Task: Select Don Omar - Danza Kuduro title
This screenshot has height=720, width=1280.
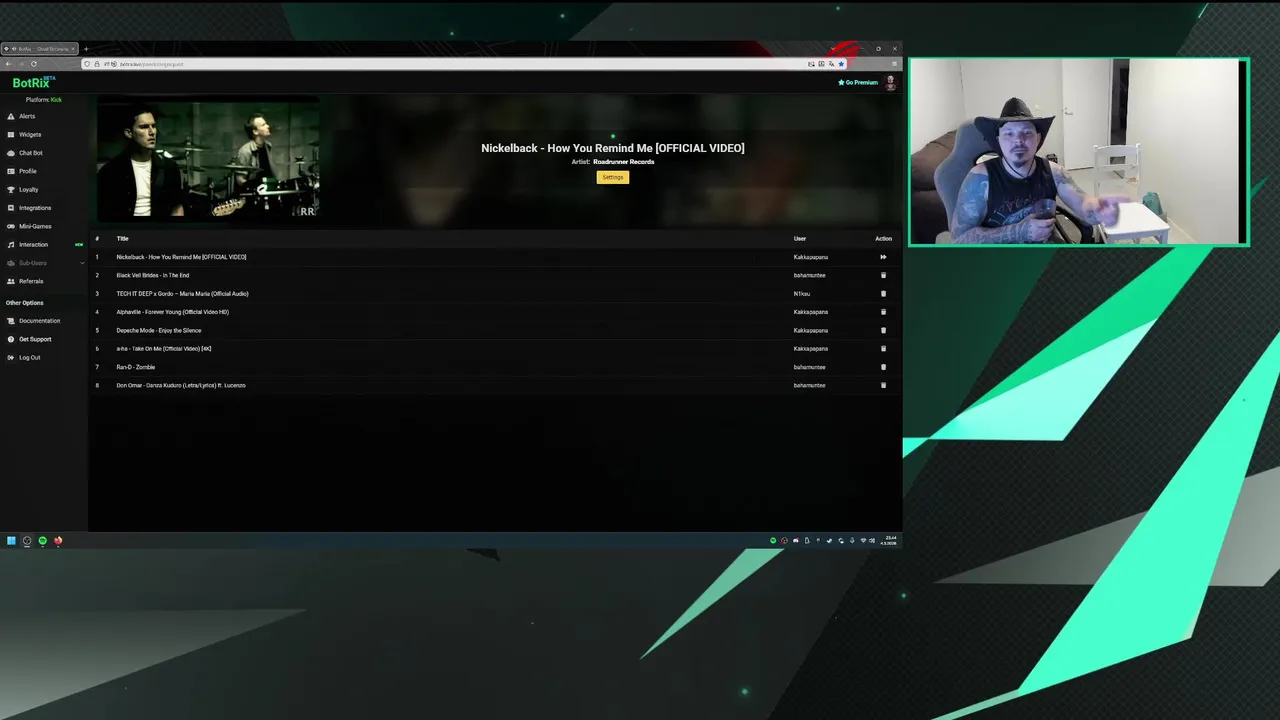Action: click(180, 385)
